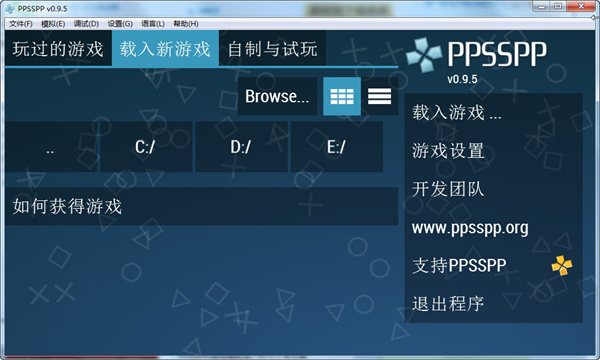Switch to list view icon

[x=379, y=96]
